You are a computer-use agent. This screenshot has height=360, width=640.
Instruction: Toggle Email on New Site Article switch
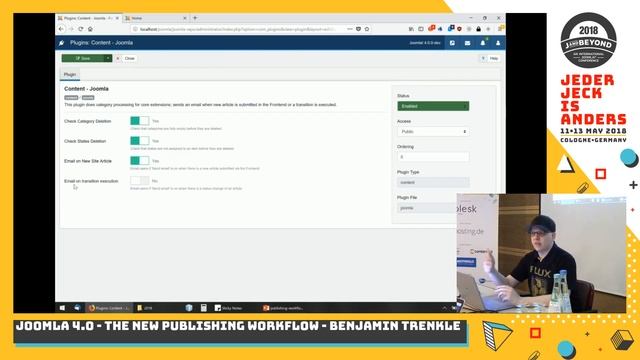140,161
